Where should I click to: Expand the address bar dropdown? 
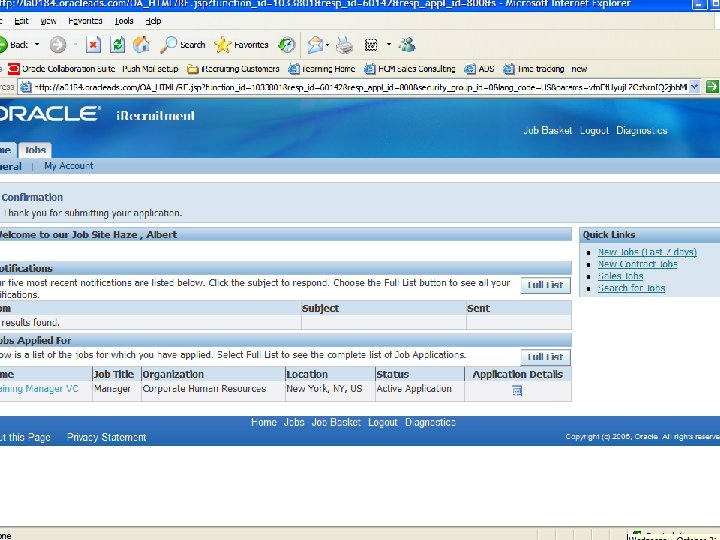(695, 86)
